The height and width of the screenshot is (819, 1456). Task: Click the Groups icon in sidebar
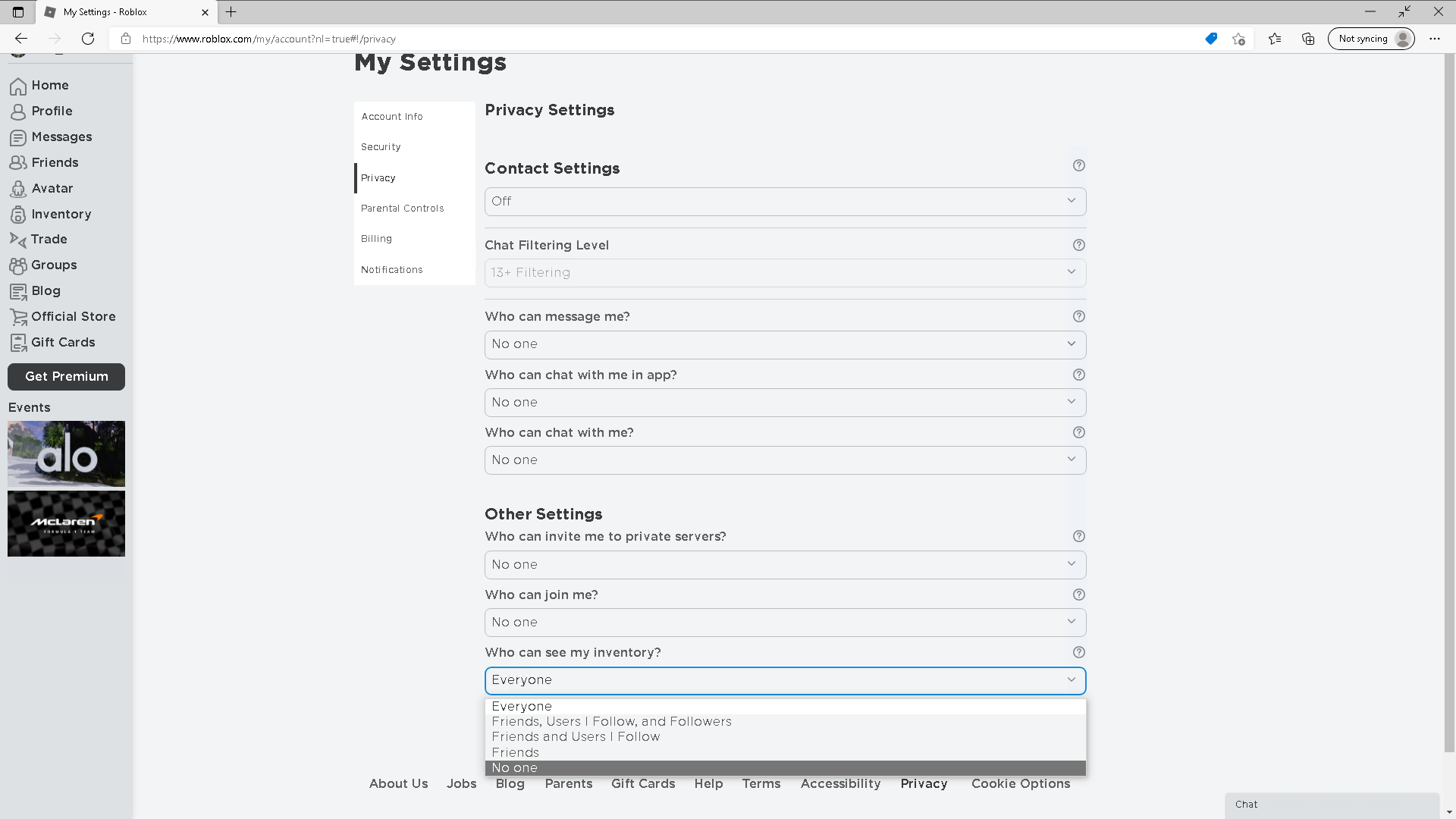pos(18,265)
